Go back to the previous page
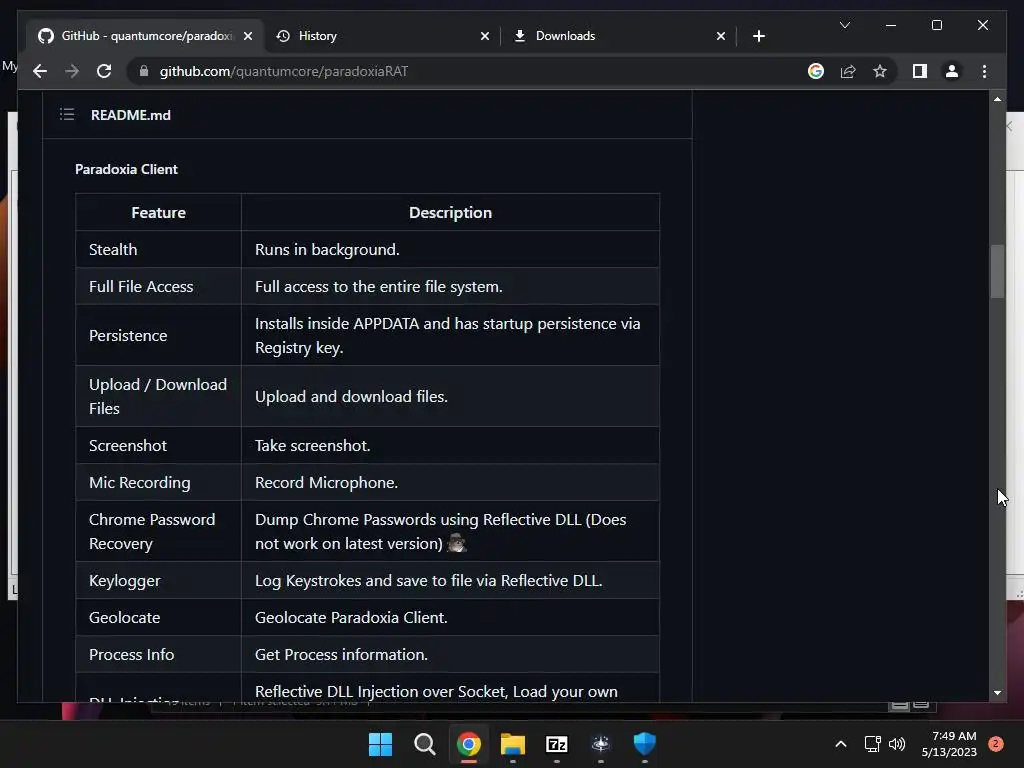Image resolution: width=1024 pixels, height=768 pixels. coord(40,71)
